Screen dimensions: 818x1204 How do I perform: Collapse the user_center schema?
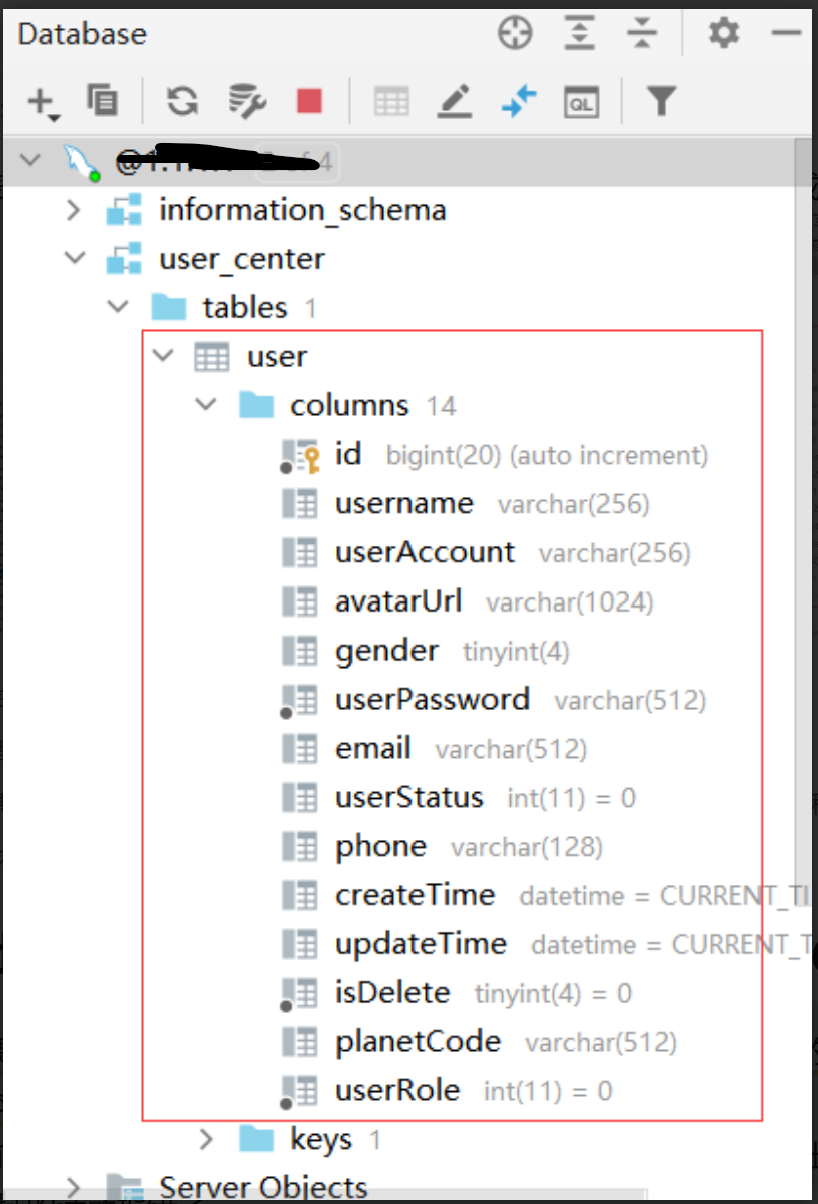point(74,259)
